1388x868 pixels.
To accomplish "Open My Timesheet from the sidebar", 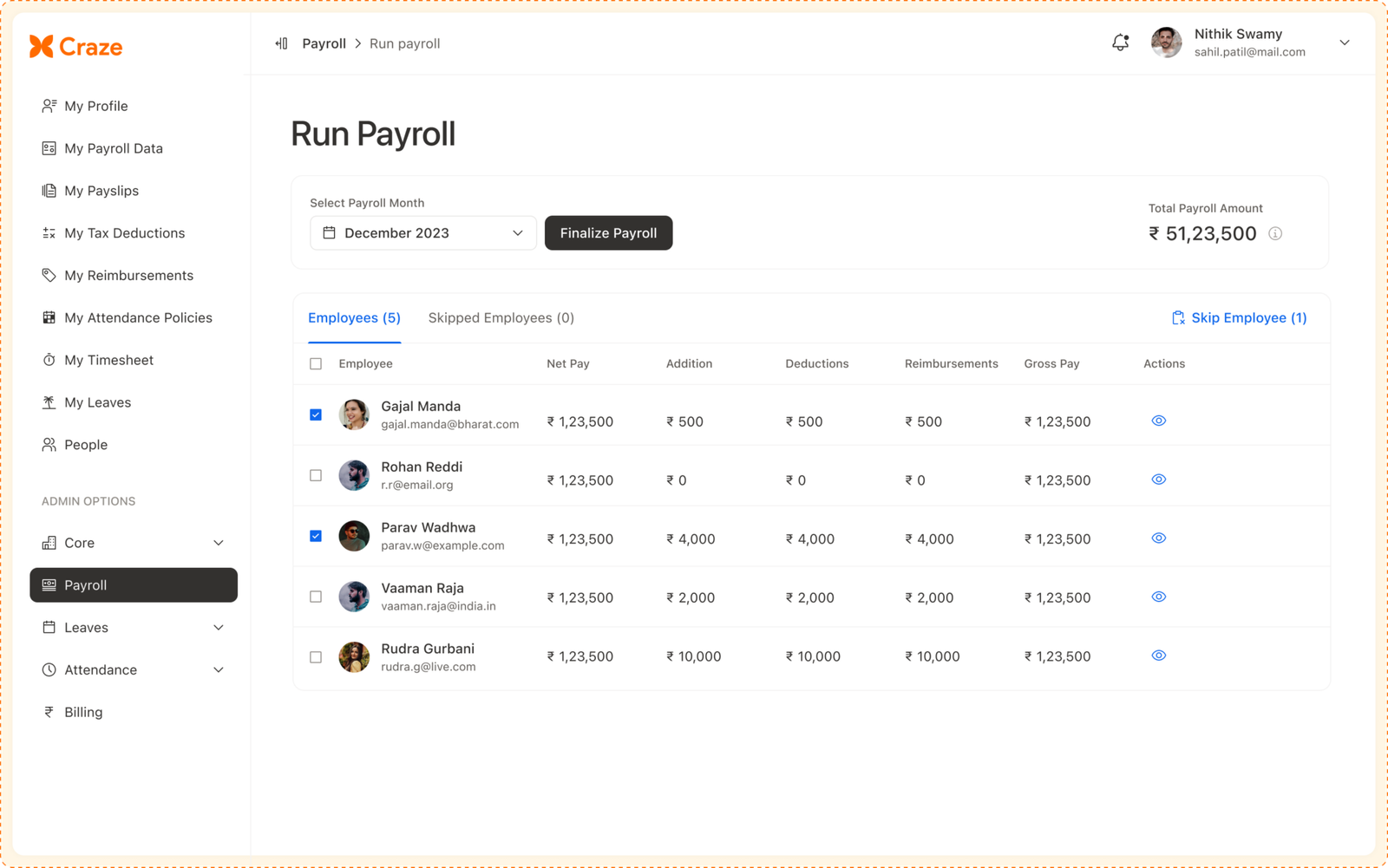I will click(108, 359).
